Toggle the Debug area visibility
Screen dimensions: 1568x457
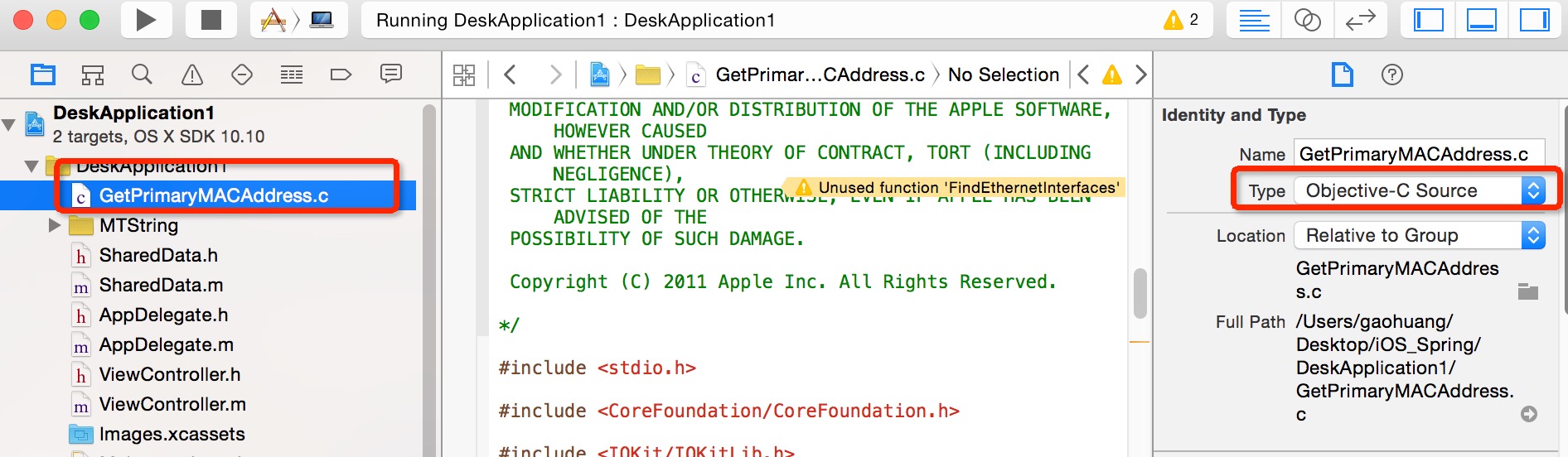pyautogui.click(x=1481, y=20)
